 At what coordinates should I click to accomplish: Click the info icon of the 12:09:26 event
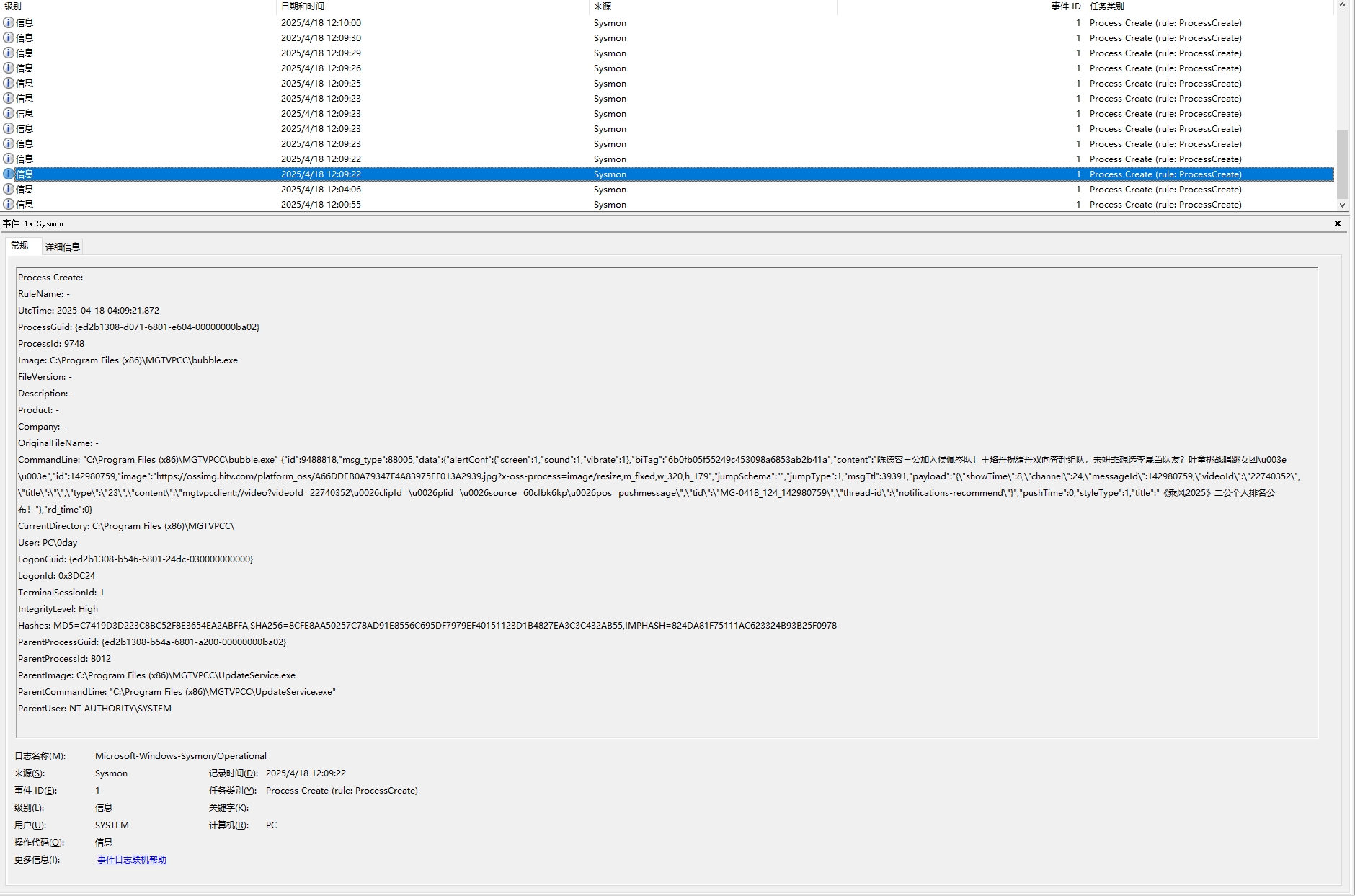[9, 68]
